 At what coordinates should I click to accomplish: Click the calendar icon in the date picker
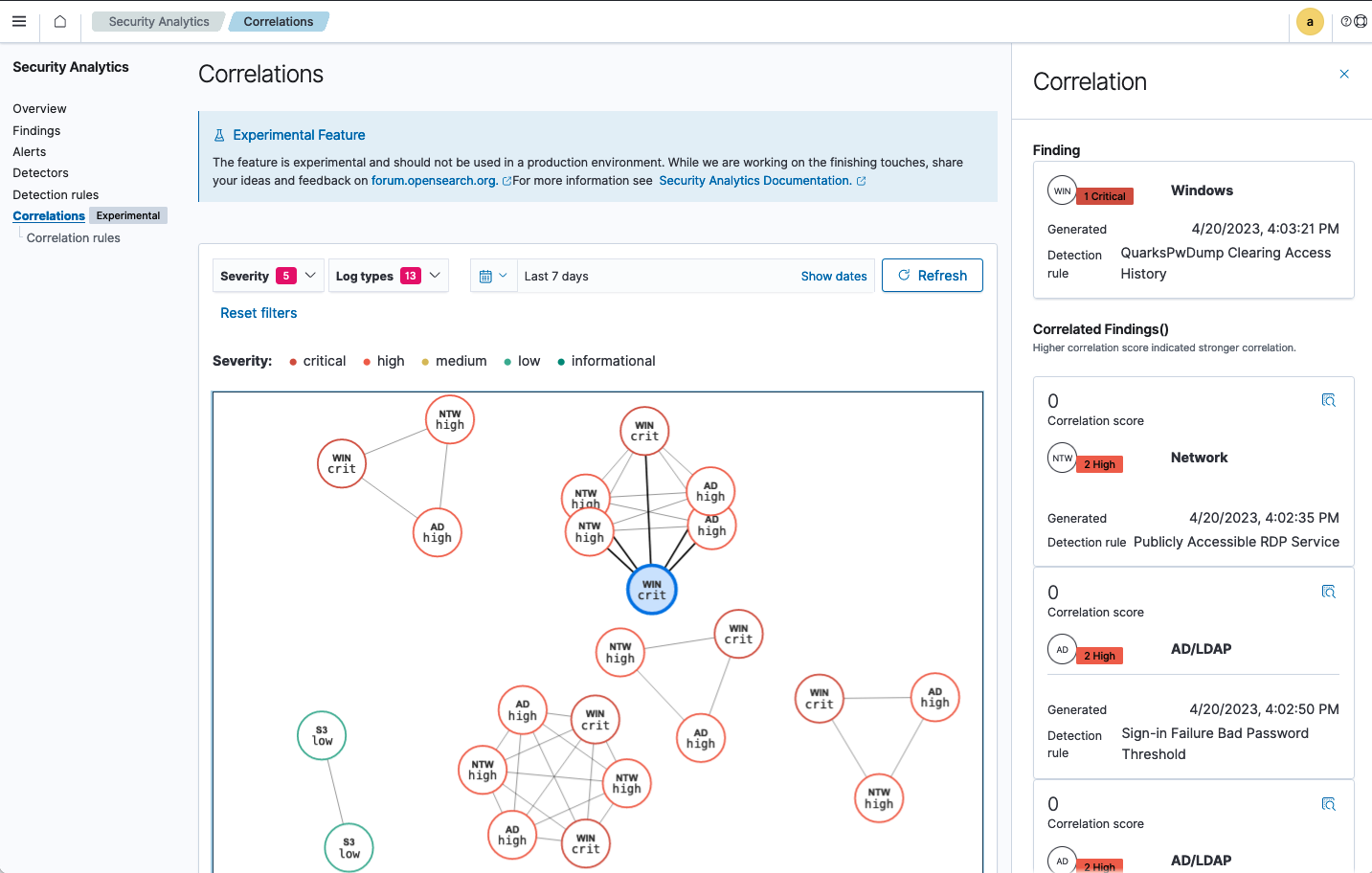(x=487, y=276)
